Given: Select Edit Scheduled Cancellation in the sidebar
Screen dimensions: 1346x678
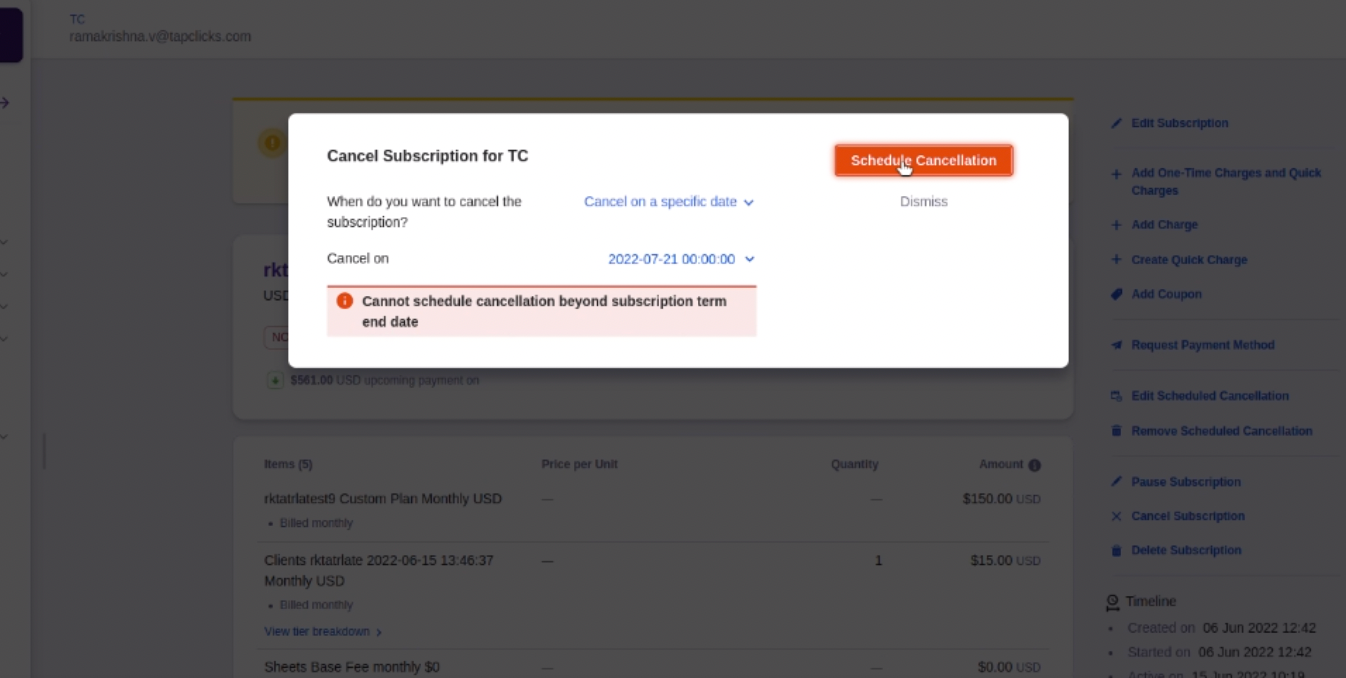Looking at the screenshot, I should pos(1209,396).
